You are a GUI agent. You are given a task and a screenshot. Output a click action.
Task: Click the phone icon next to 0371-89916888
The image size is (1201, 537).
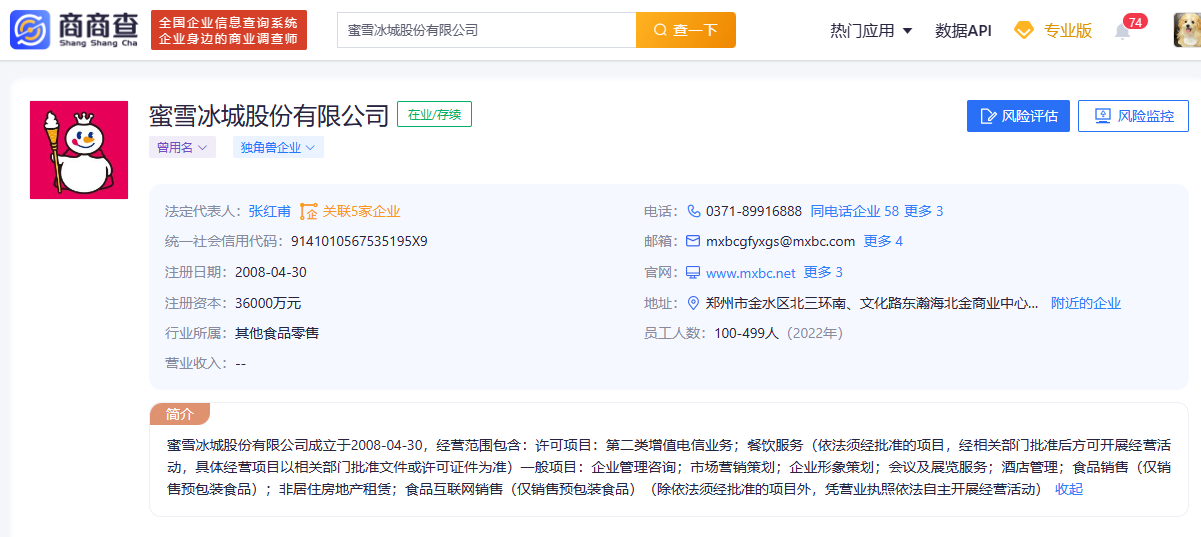(694, 211)
